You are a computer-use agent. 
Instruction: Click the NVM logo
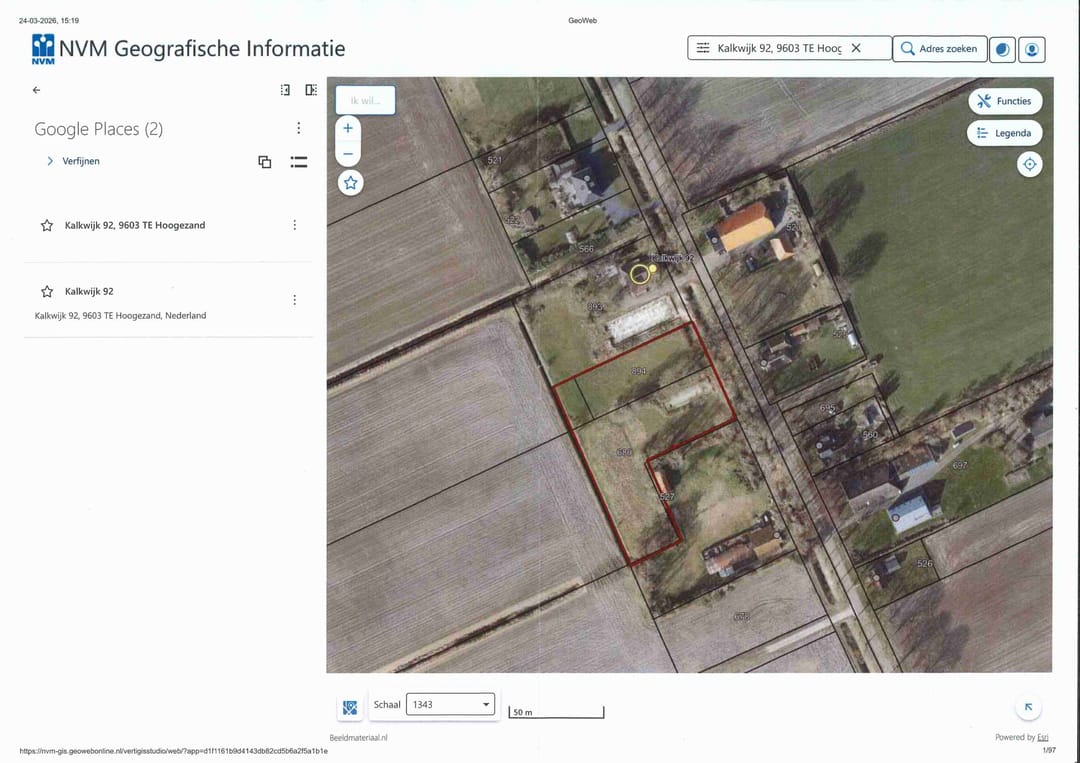(x=43, y=49)
